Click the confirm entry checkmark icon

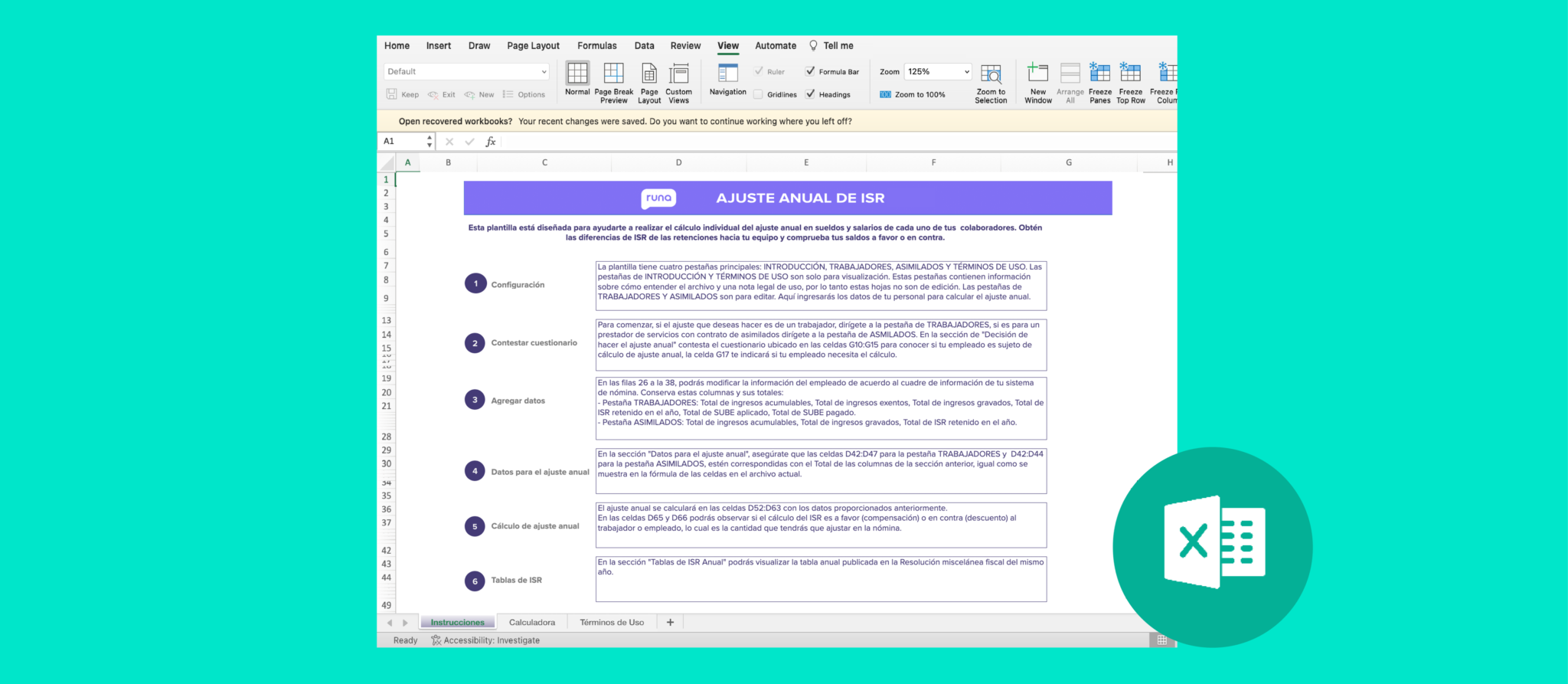469,142
